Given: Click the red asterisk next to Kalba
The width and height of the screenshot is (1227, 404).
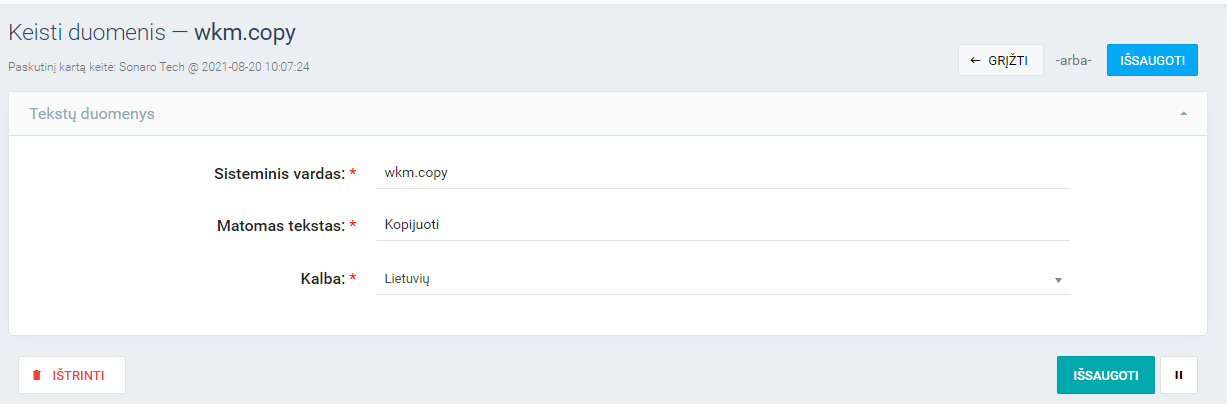Looking at the screenshot, I should click(x=353, y=279).
